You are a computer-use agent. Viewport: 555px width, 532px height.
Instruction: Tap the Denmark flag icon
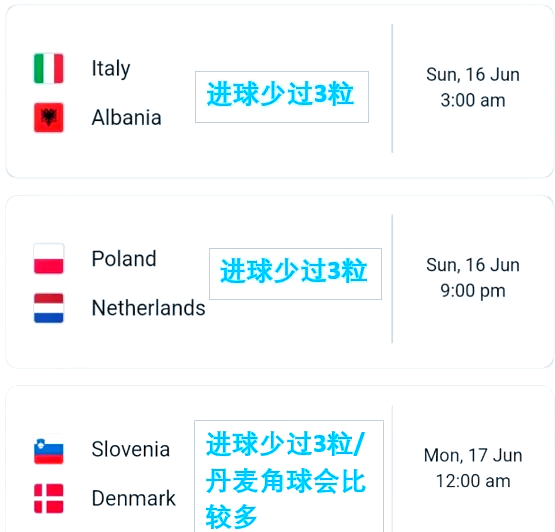tap(48, 498)
